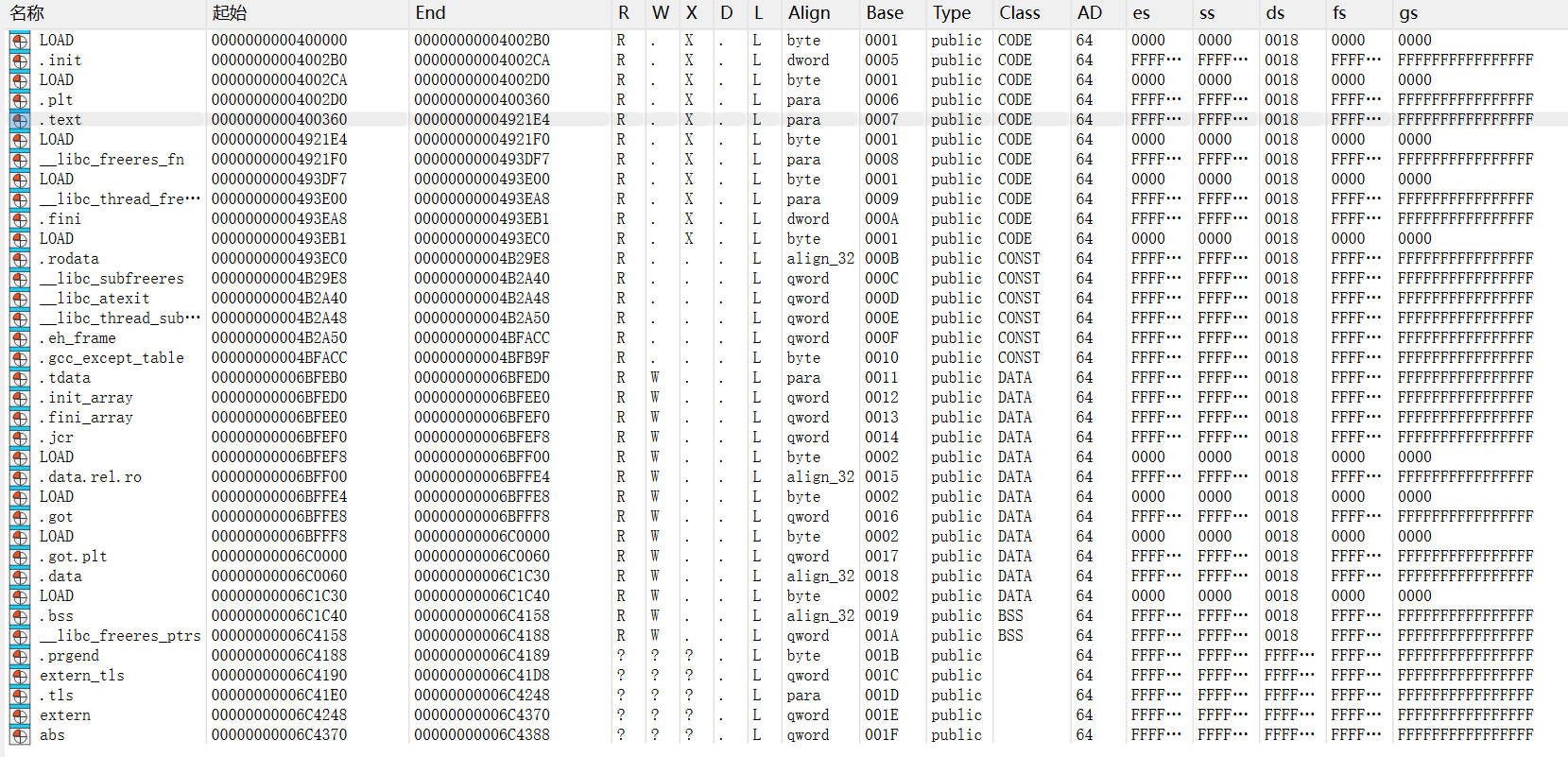Sort segments by the 名称 column header
This screenshot has width=1568, height=757.
pos(27,13)
